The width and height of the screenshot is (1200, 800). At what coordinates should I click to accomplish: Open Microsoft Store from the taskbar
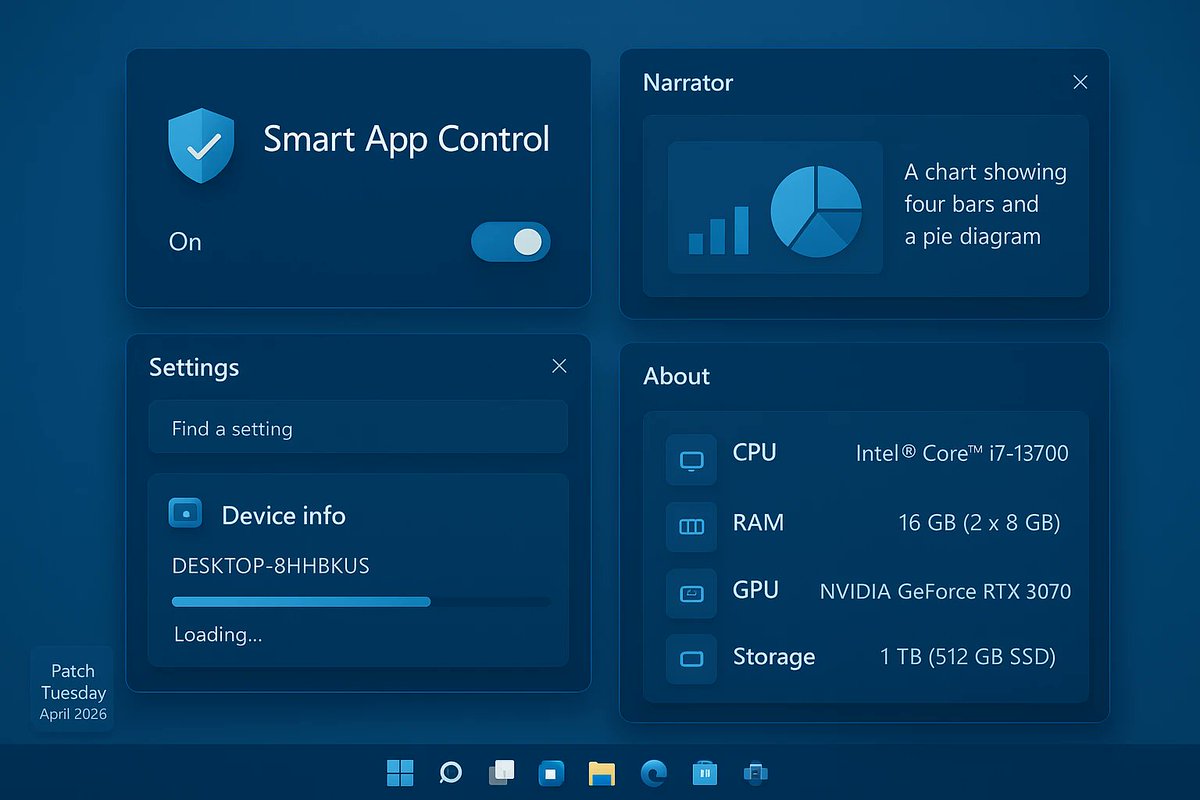coord(705,772)
